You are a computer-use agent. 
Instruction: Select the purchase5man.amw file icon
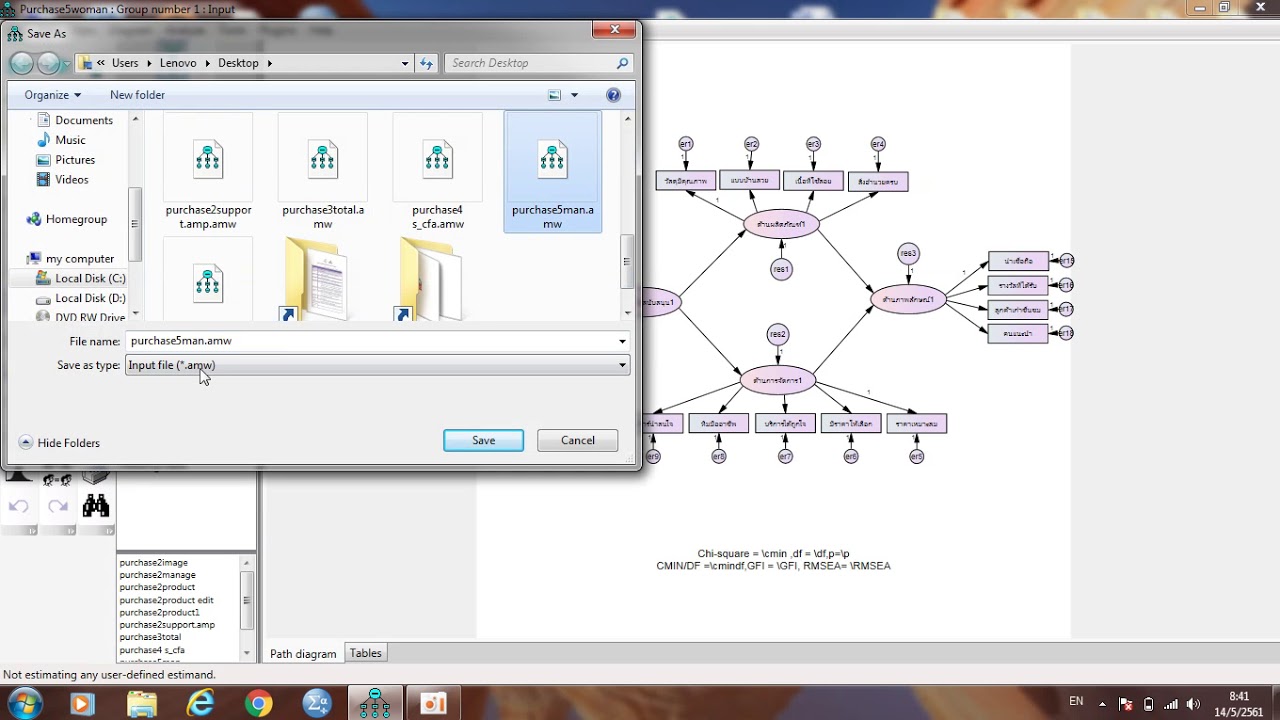point(553,161)
